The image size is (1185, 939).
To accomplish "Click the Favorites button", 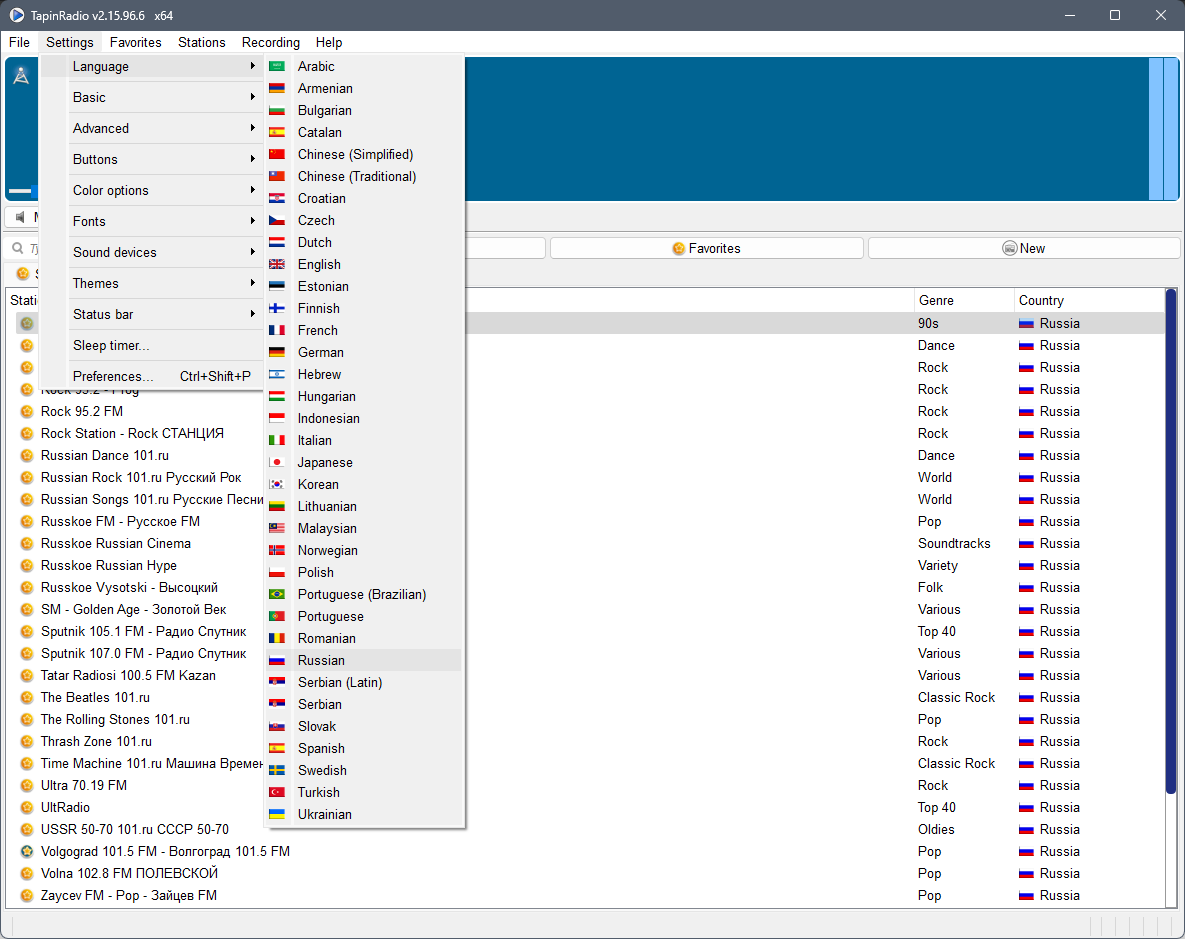I will tap(707, 247).
